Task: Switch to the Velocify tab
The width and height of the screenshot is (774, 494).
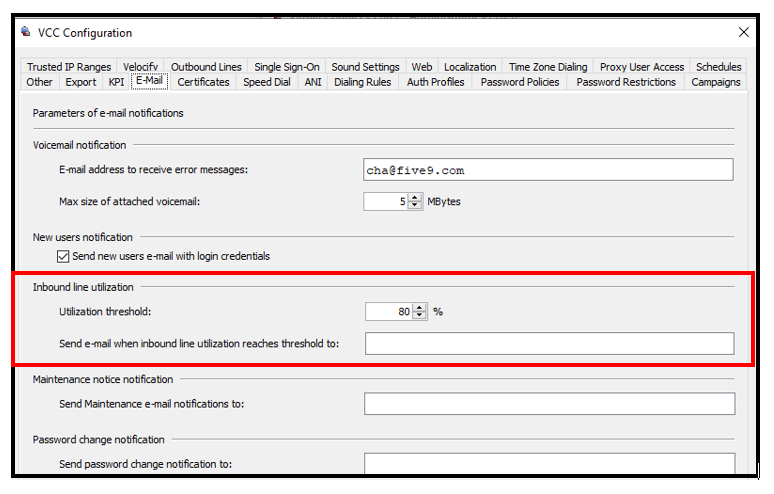Action: pyautogui.click(x=140, y=67)
